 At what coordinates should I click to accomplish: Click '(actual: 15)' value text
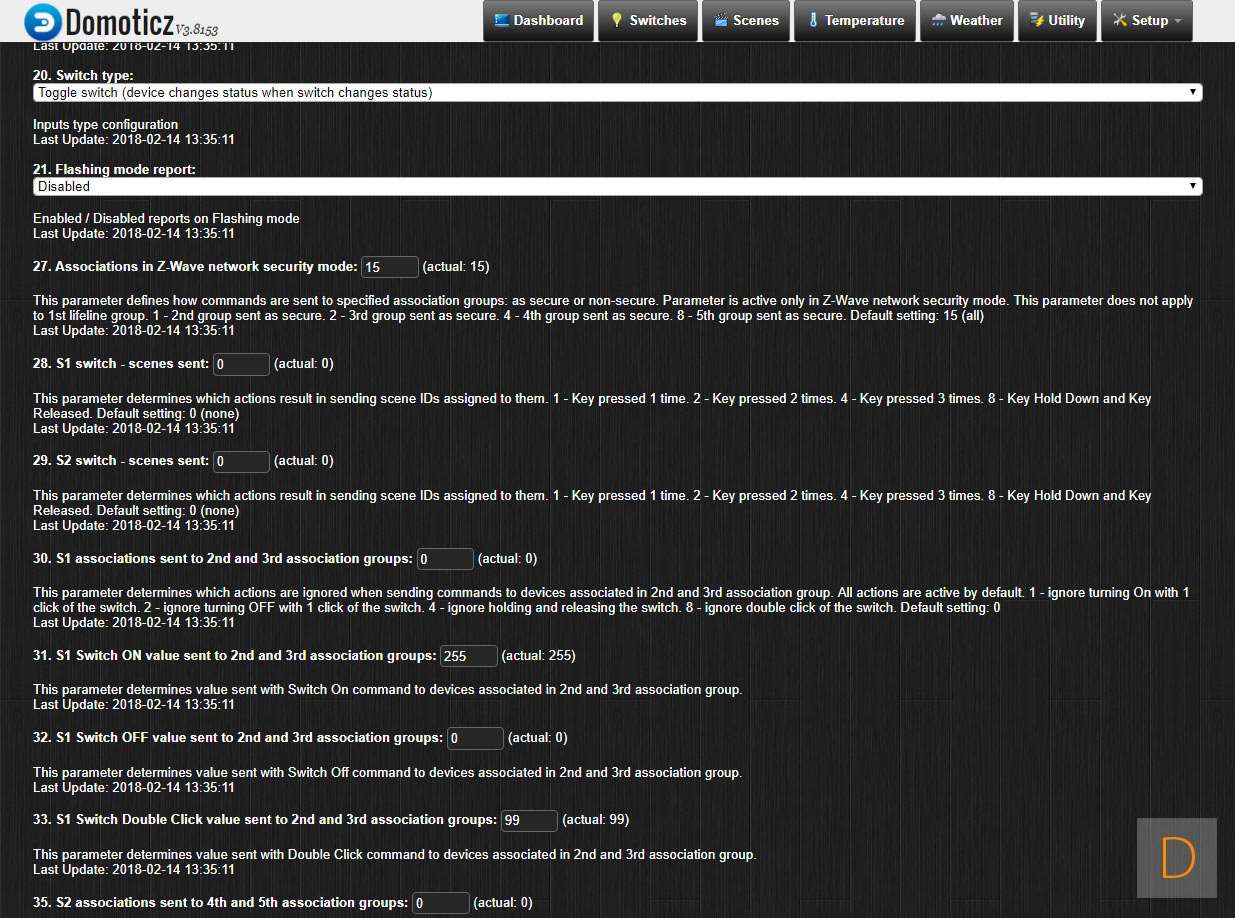coord(456,267)
